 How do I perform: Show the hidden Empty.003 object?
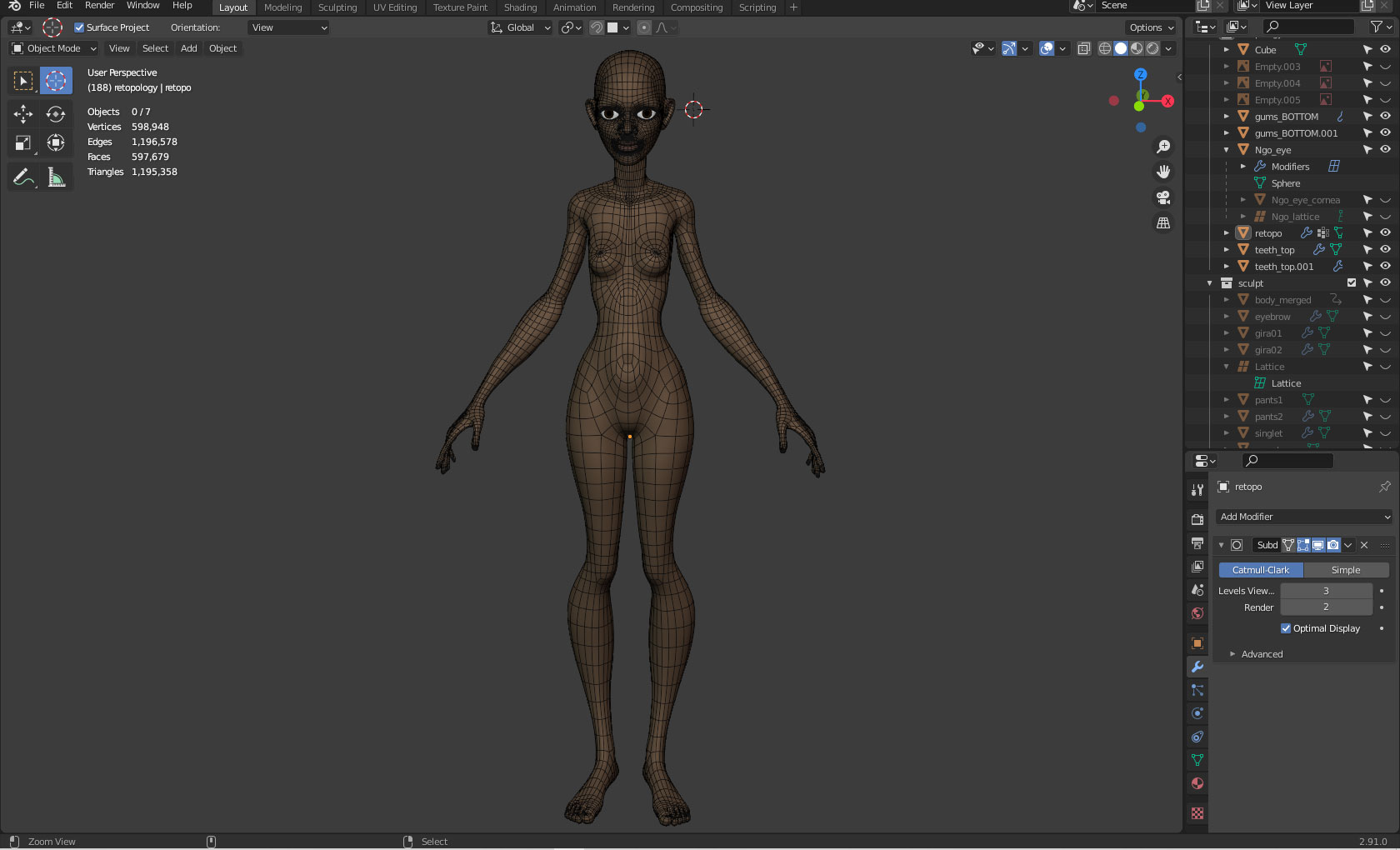tap(1385, 67)
